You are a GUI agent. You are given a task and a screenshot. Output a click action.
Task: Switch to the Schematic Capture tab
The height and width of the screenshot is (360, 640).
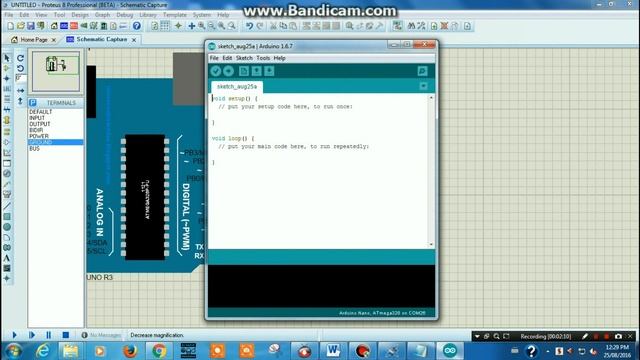coord(102,39)
